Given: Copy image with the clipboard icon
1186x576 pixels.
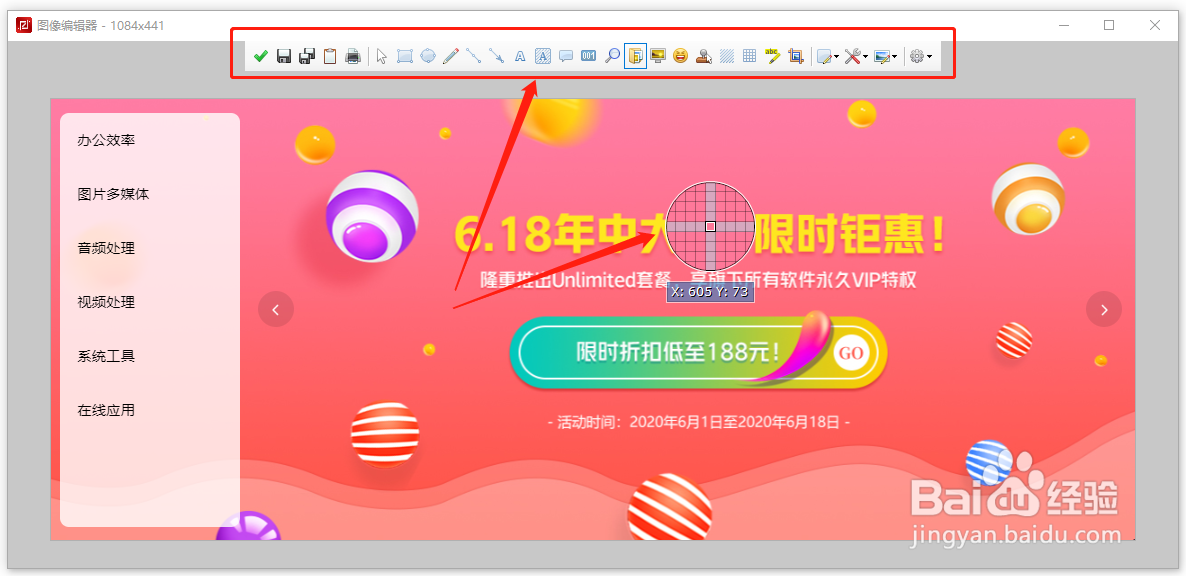Looking at the screenshot, I should [330, 56].
